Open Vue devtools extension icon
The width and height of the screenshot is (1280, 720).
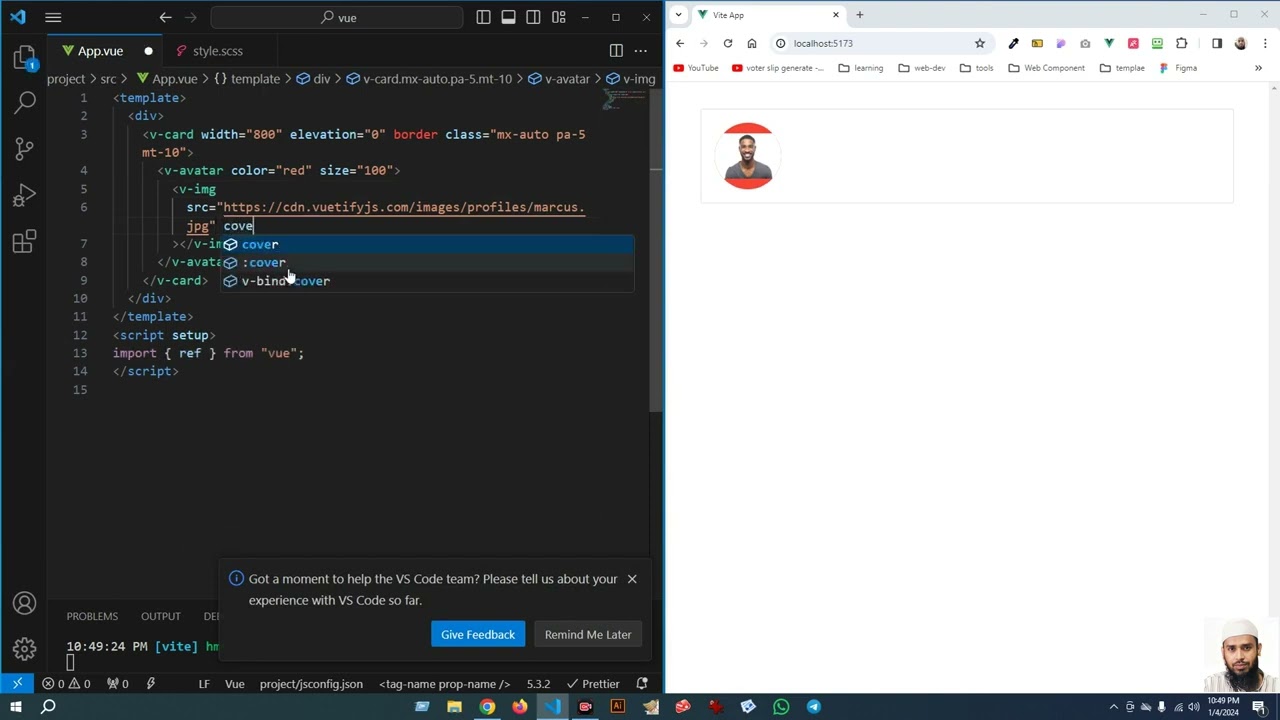click(x=1109, y=43)
